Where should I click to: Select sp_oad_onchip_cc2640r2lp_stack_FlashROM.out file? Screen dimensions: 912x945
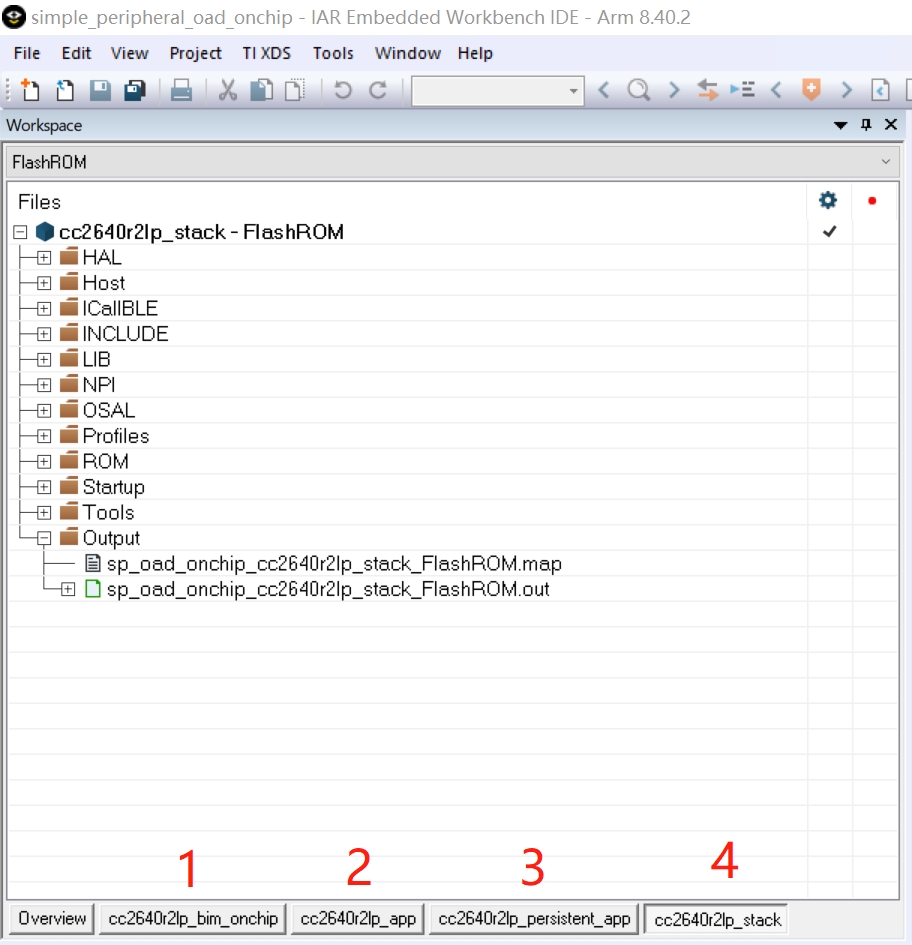pos(328,589)
